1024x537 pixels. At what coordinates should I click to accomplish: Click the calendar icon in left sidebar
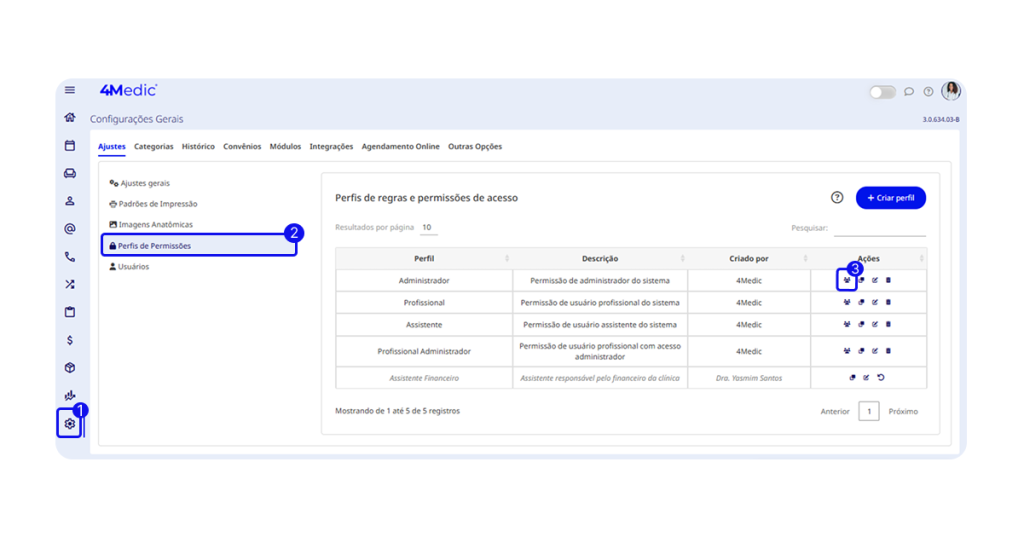click(70, 146)
